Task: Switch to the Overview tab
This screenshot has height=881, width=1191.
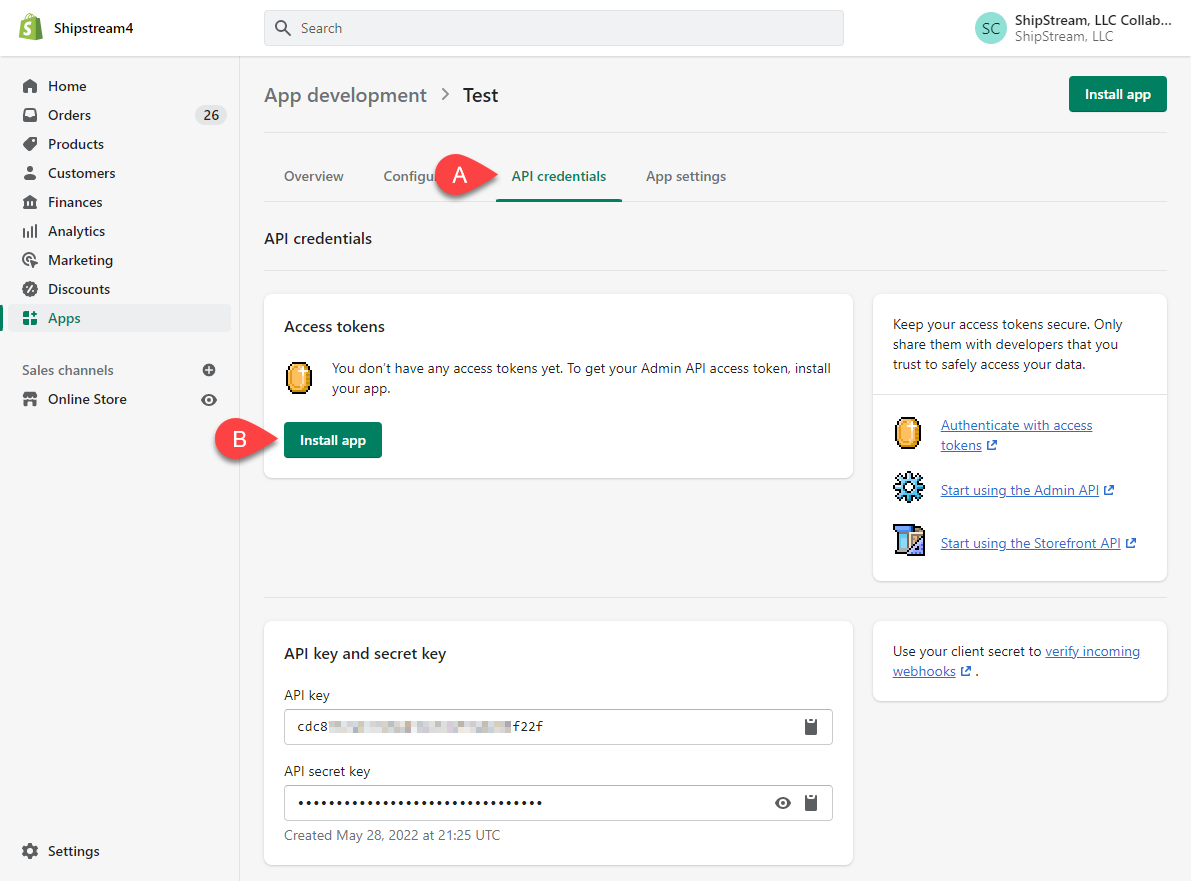Action: (x=313, y=177)
